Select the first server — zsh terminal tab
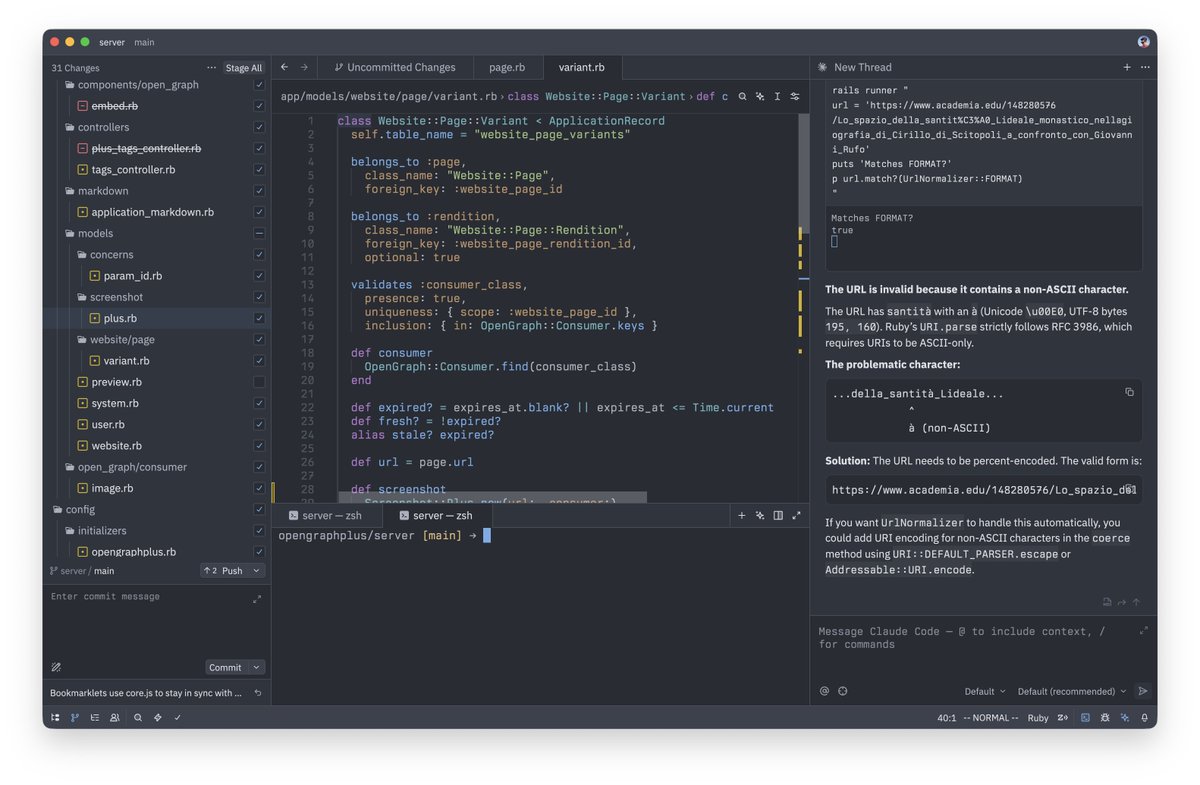 coord(326,515)
